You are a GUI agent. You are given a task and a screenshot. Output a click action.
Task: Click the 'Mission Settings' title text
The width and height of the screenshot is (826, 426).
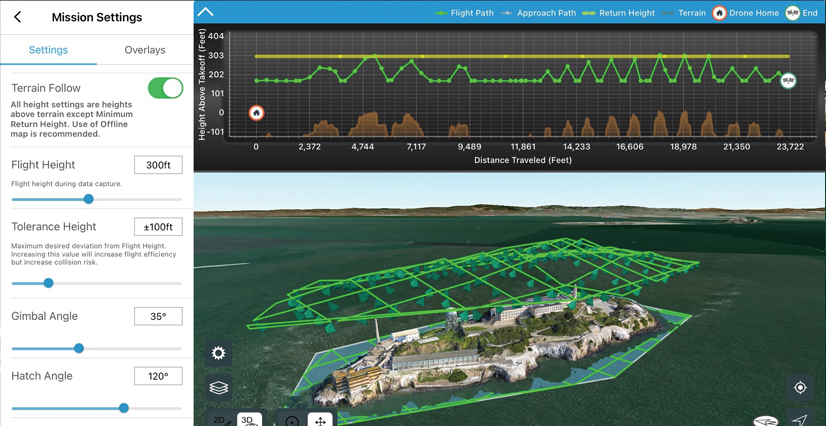coord(97,17)
